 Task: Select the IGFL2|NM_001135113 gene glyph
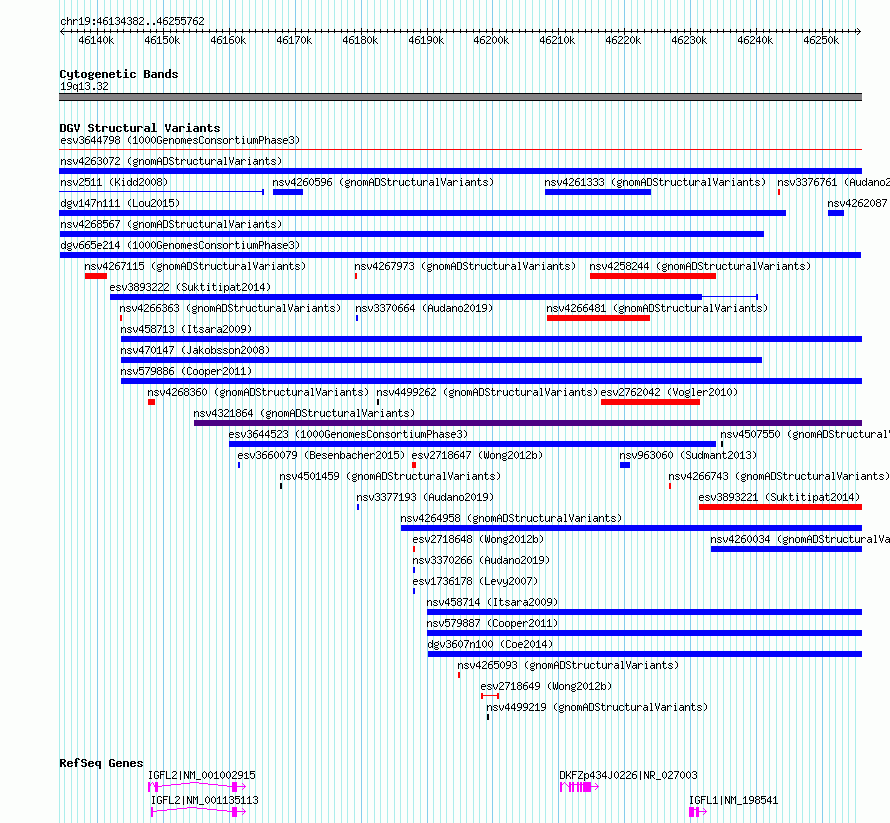click(199, 812)
